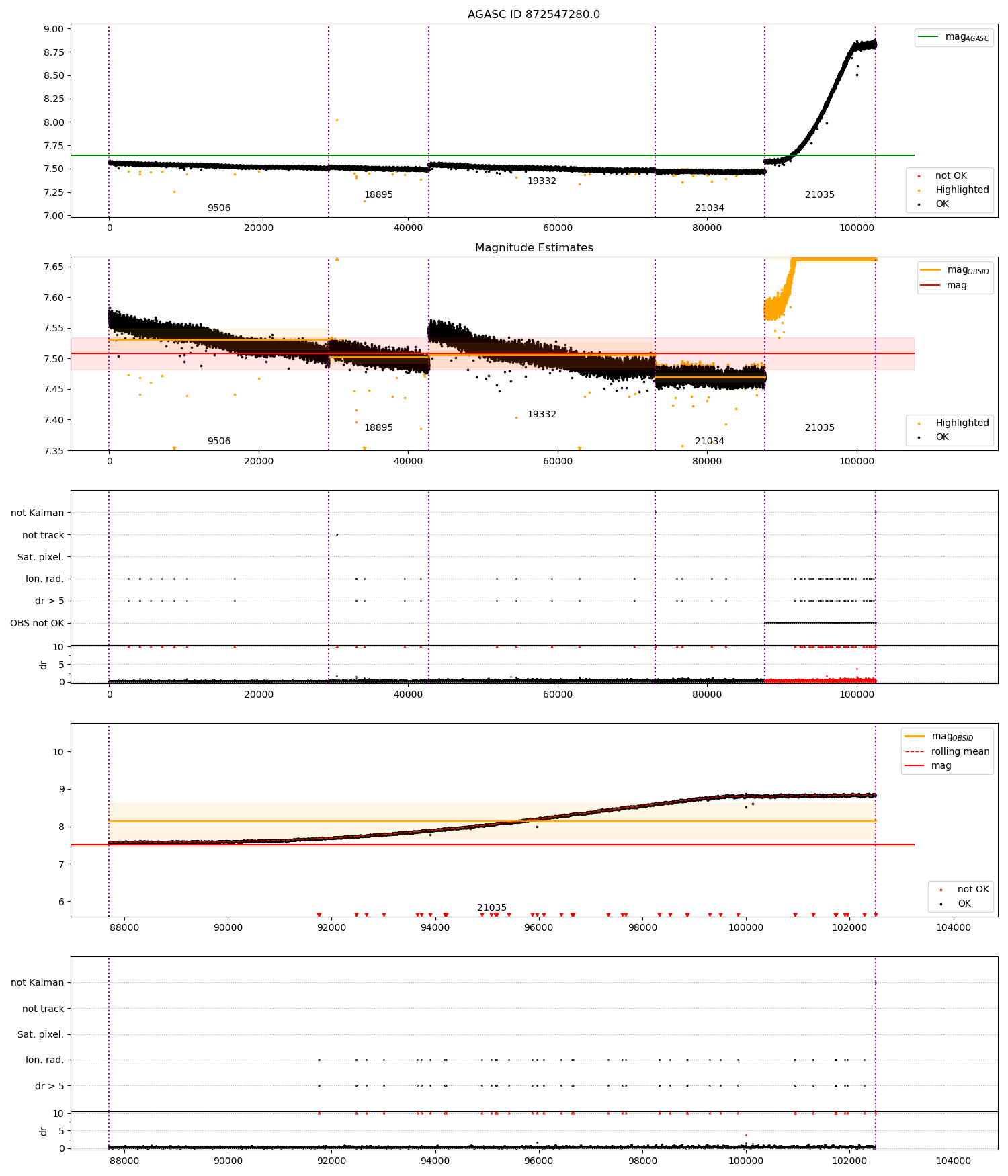Click obsid label "19332" in the top plot
Image resolution: width=1008 pixels, height=1176 pixels.
click(542, 181)
